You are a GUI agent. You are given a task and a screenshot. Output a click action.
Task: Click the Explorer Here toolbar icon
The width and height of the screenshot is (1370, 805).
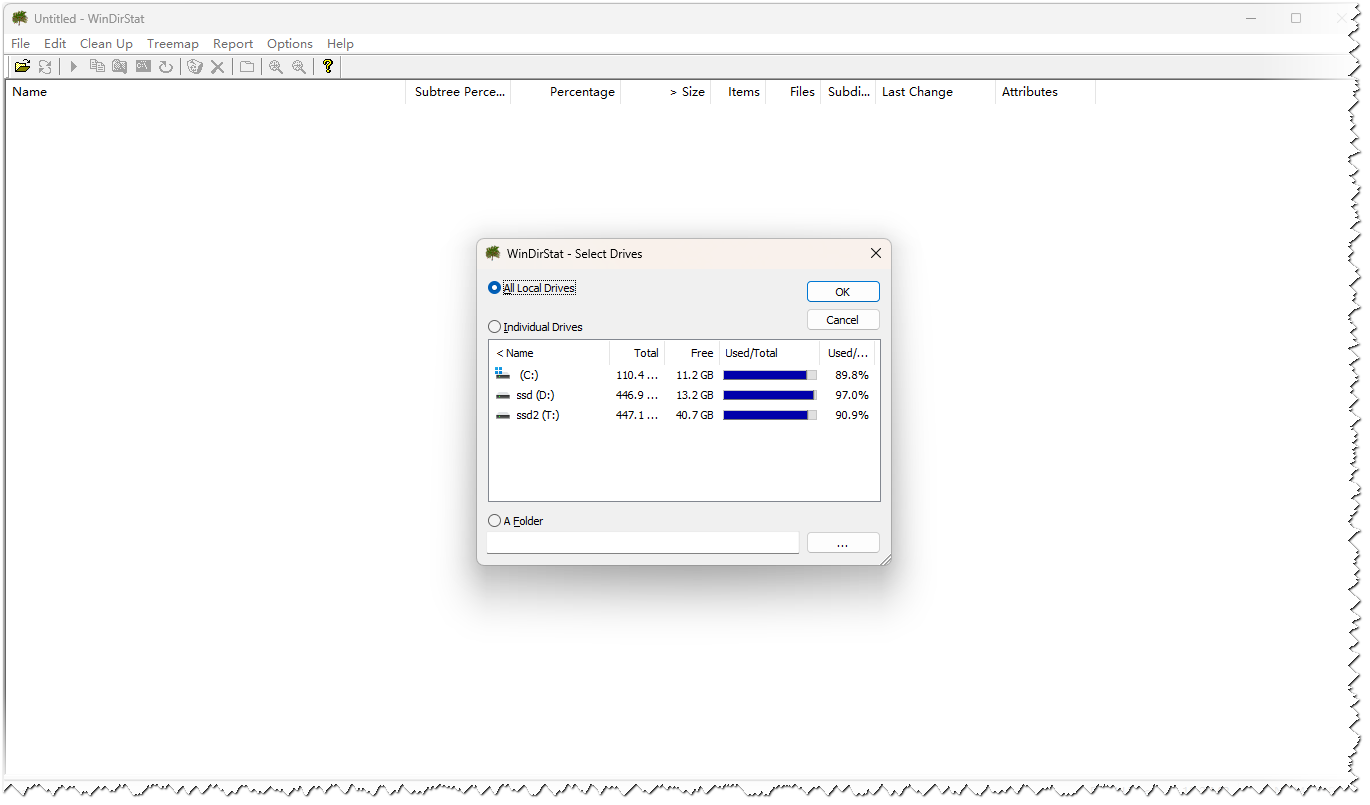click(x=119, y=66)
